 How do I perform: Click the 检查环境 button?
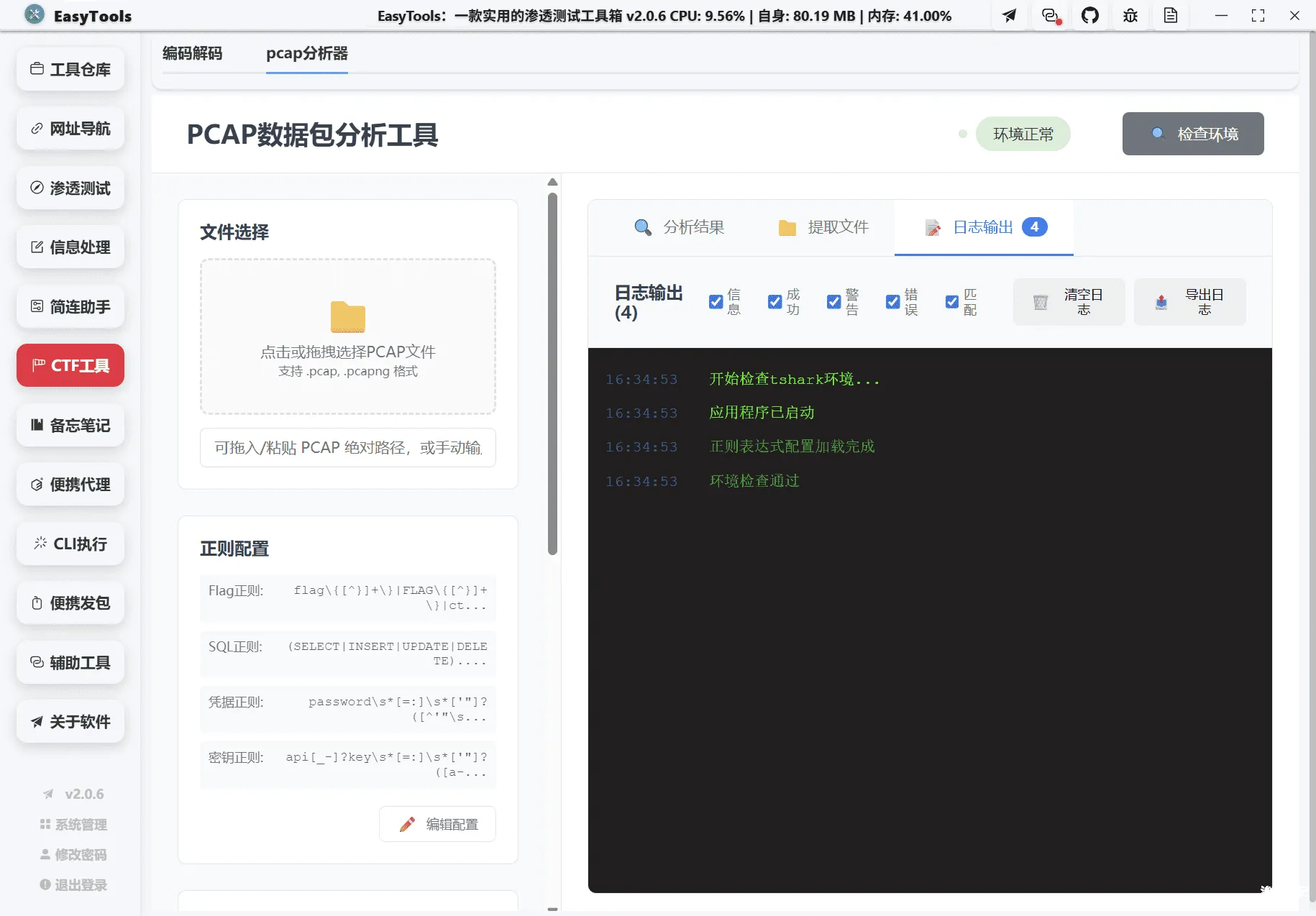pos(1192,134)
